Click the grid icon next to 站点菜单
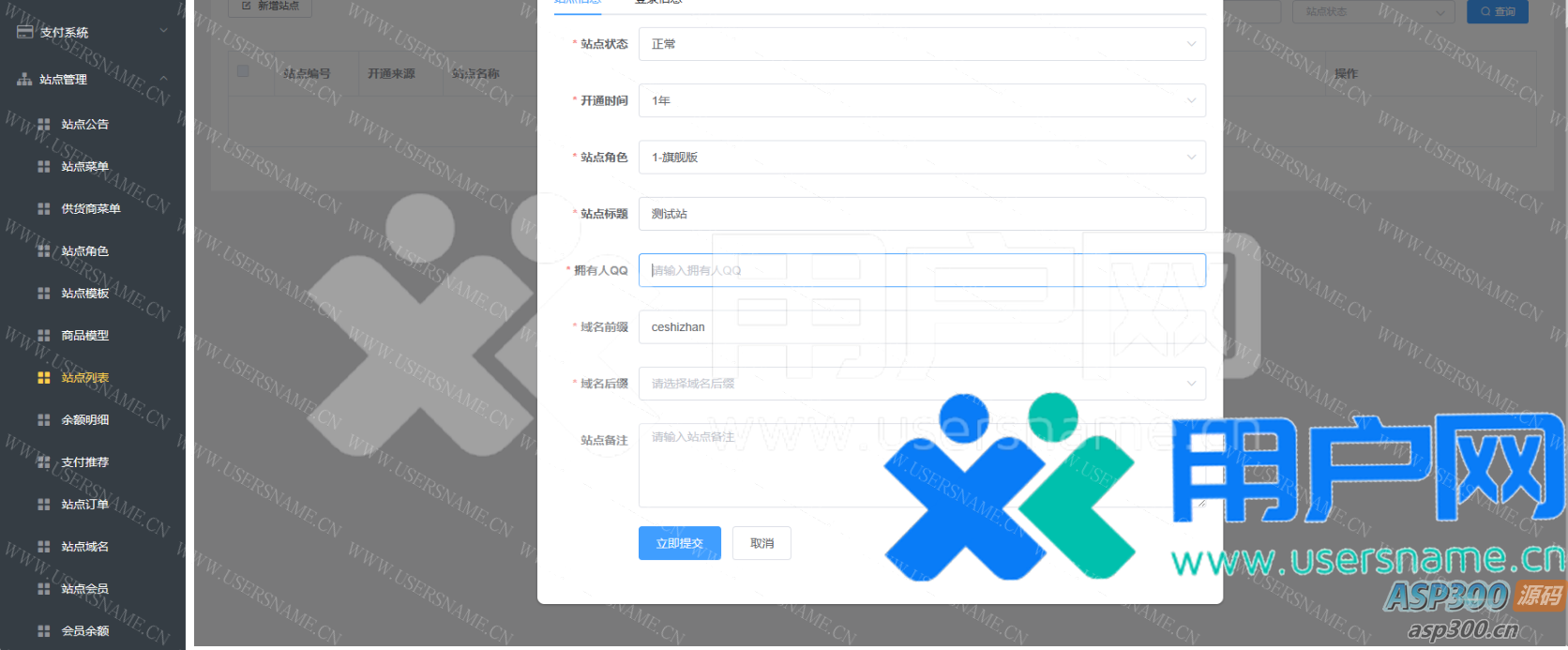This screenshot has width=1568, height=650. (x=44, y=166)
